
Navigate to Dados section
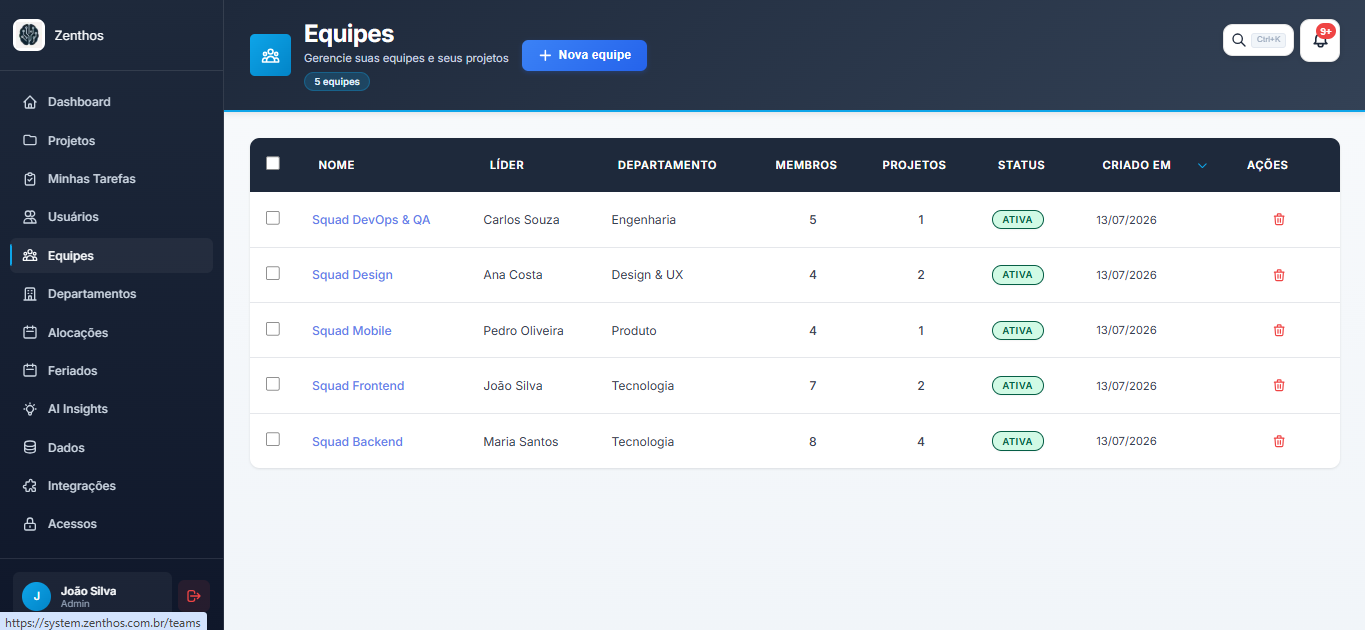111,448
